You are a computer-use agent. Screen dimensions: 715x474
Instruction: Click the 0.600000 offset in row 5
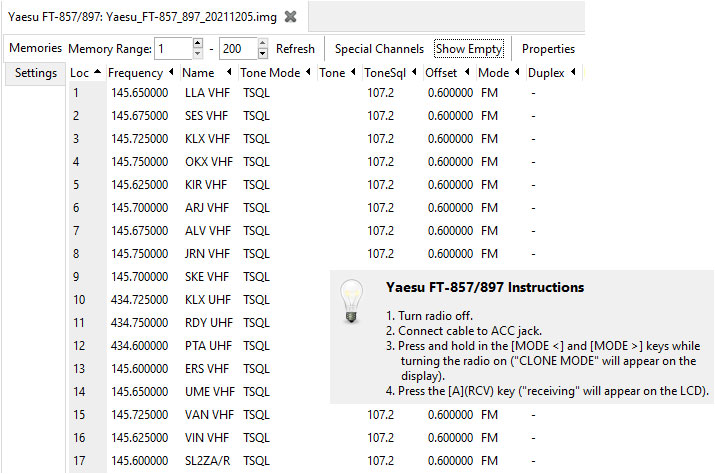pos(451,185)
